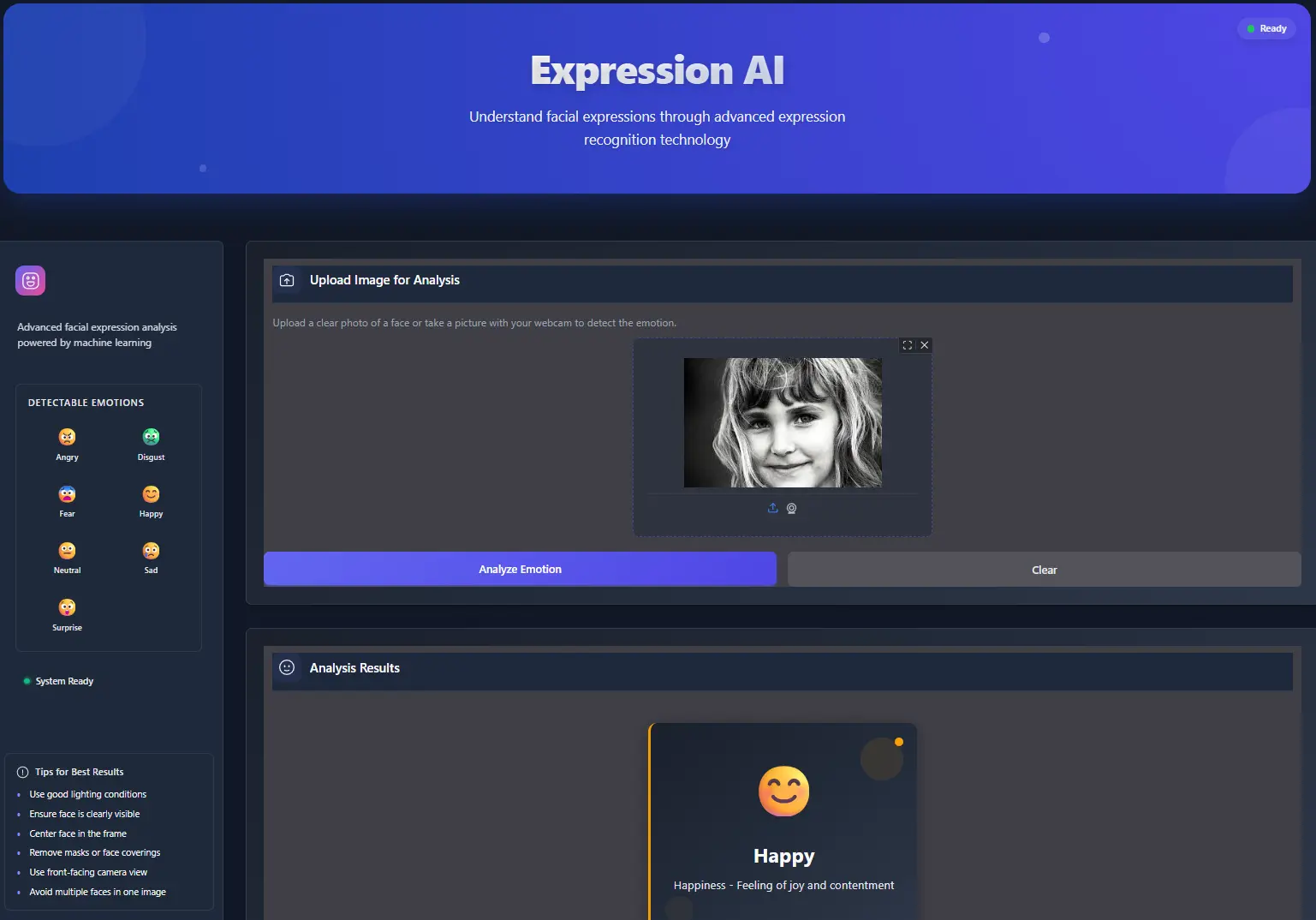Click the Ready status badge top right
Image resolution: width=1316 pixels, height=920 pixels.
pos(1266,27)
